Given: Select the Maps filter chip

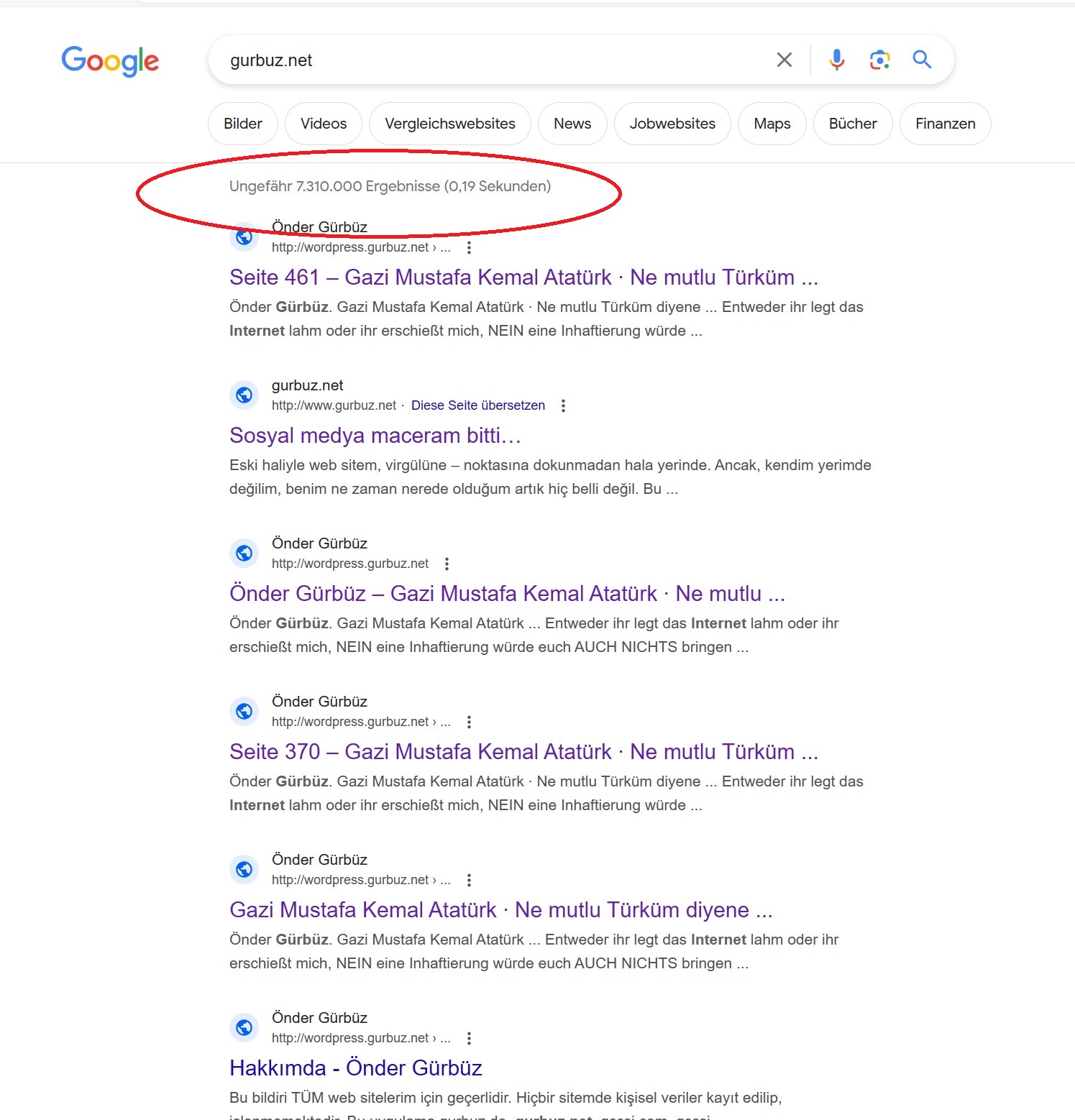Looking at the screenshot, I should pos(772,124).
